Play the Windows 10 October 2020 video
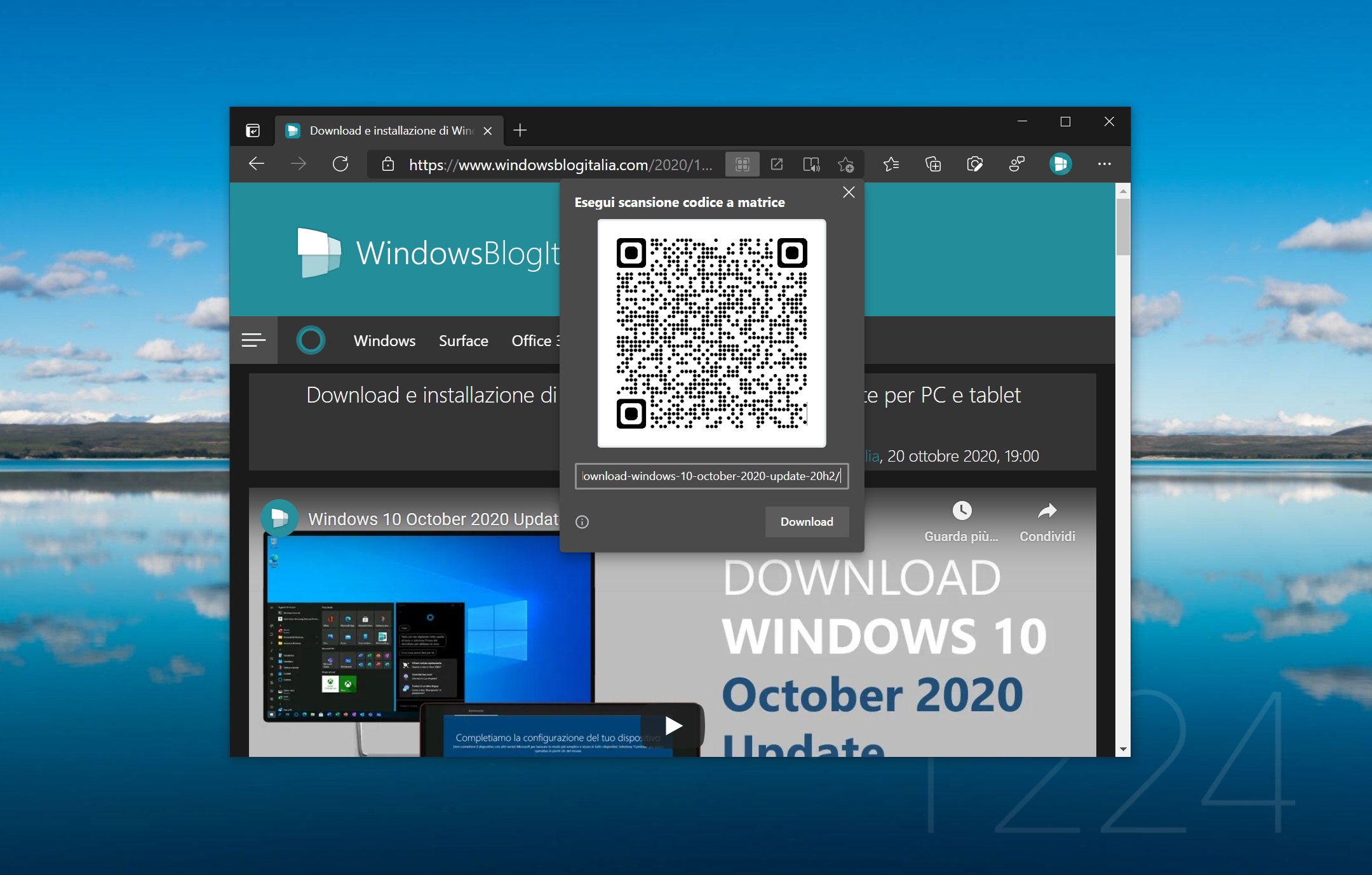 [673, 725]
